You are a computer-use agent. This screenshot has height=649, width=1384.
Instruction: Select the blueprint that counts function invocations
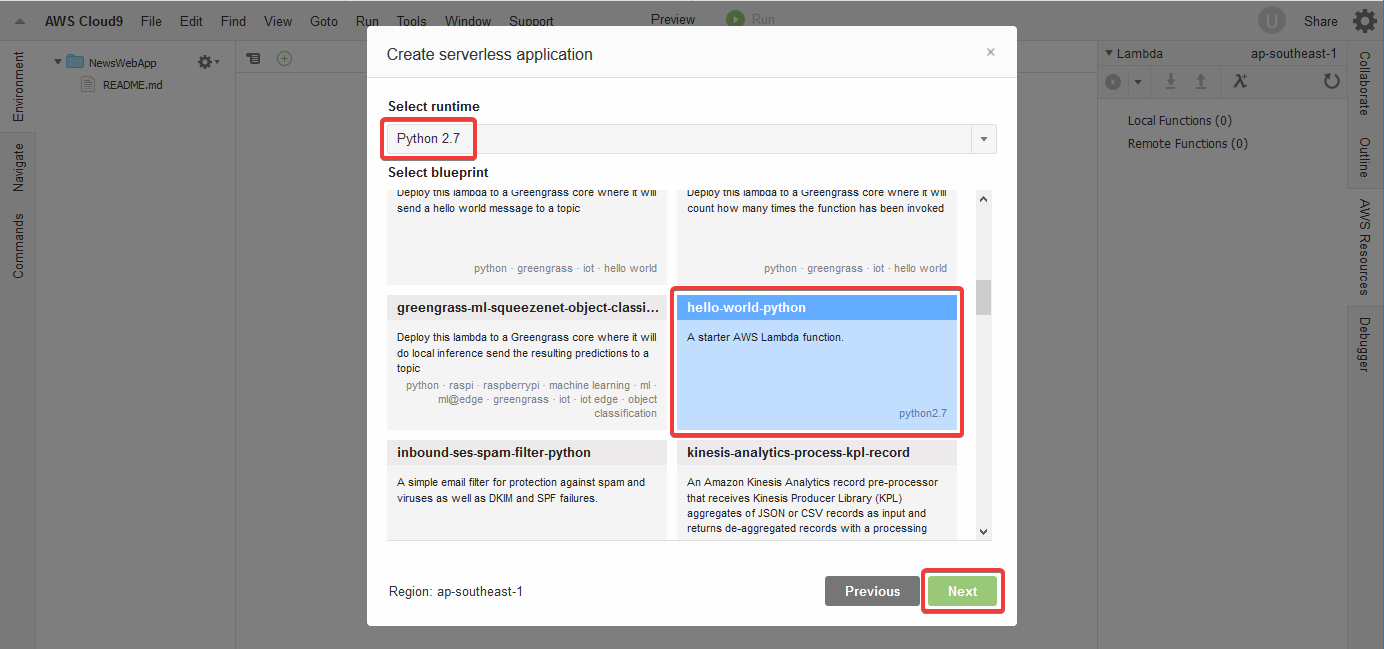click(x=817, y=236)
